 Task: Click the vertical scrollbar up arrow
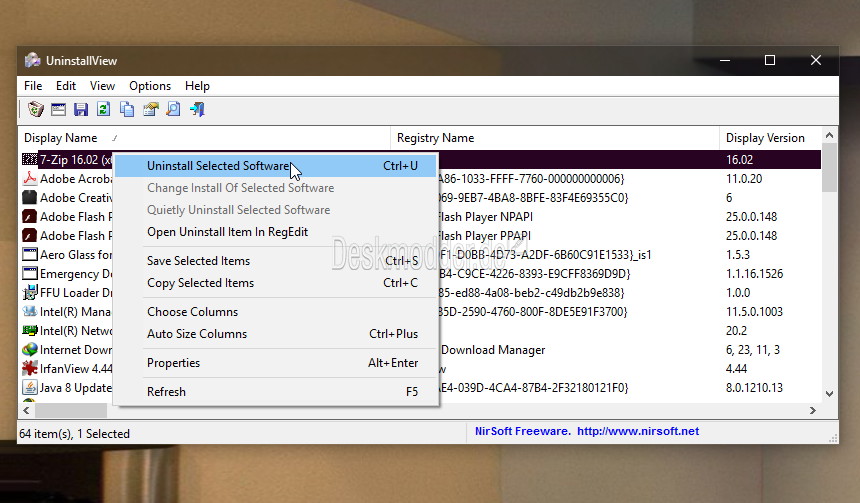pyautogui.click(x=829, y=135)
